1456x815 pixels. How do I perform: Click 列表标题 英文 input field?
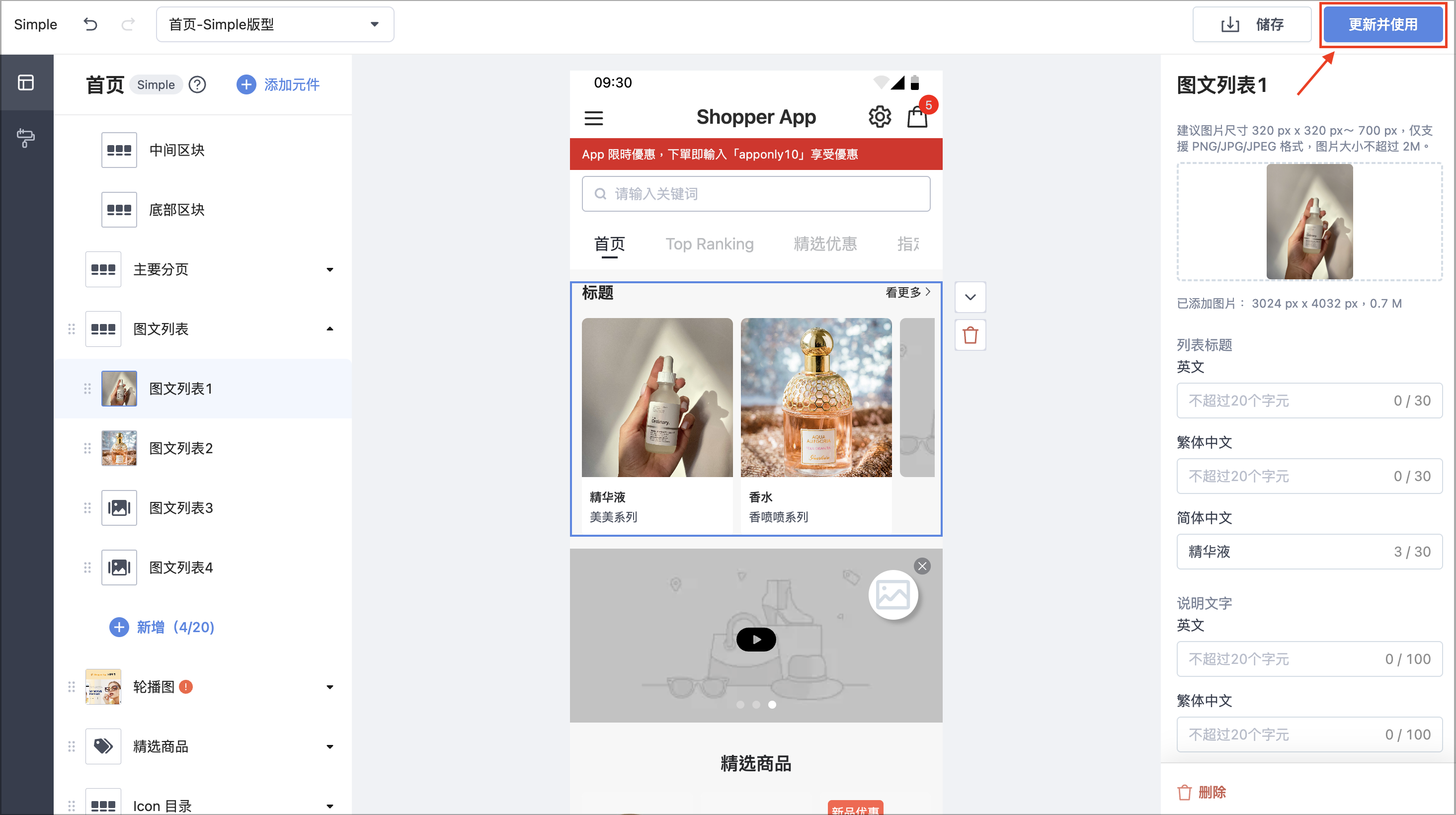(x=1309, y=401)
